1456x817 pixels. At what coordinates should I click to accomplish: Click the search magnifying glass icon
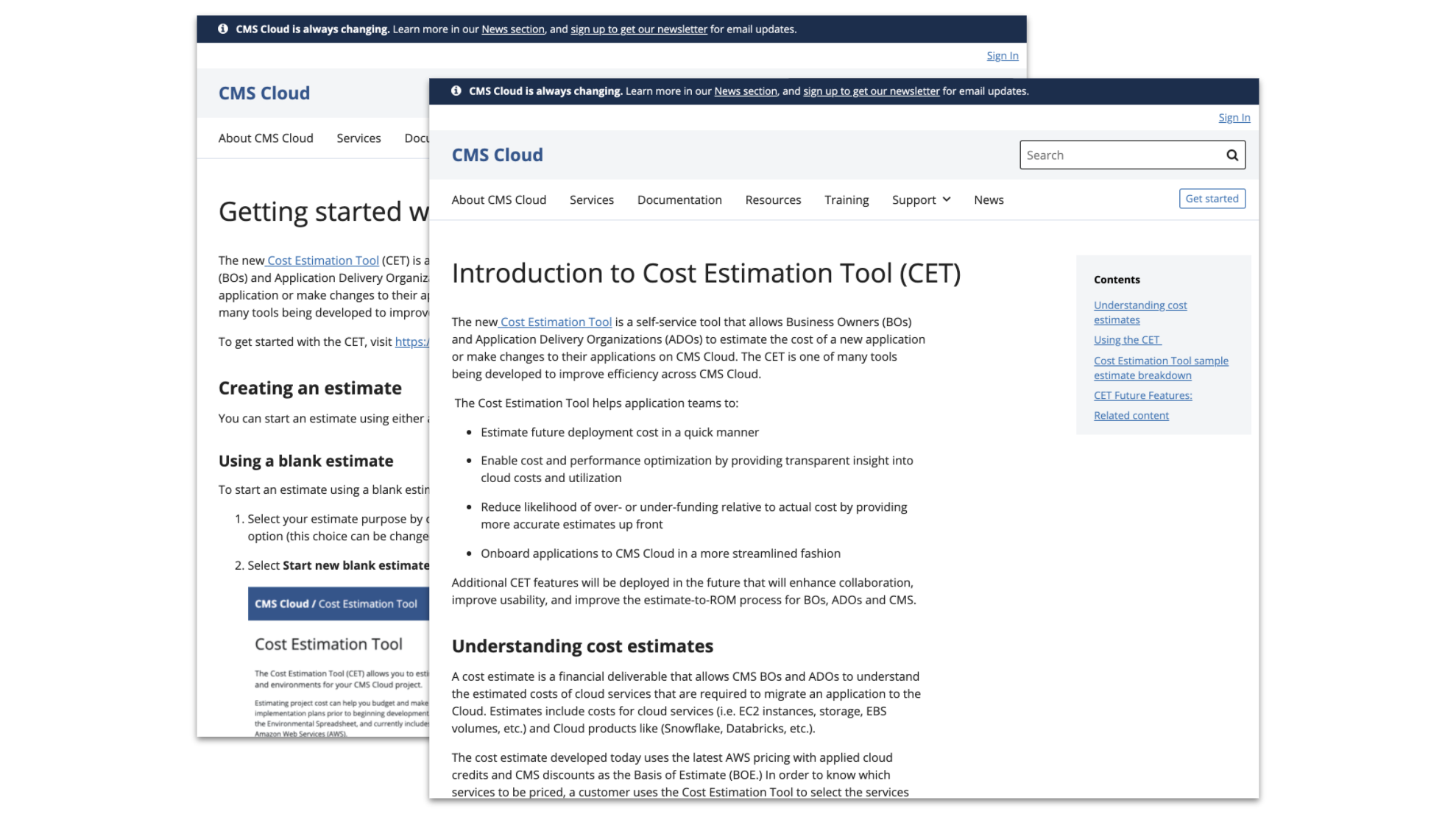click(x=1231, y=155)
